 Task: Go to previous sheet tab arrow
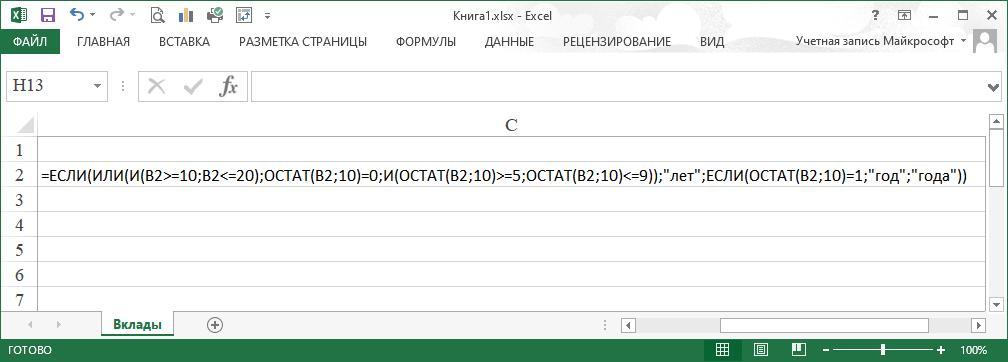point(30,325)
